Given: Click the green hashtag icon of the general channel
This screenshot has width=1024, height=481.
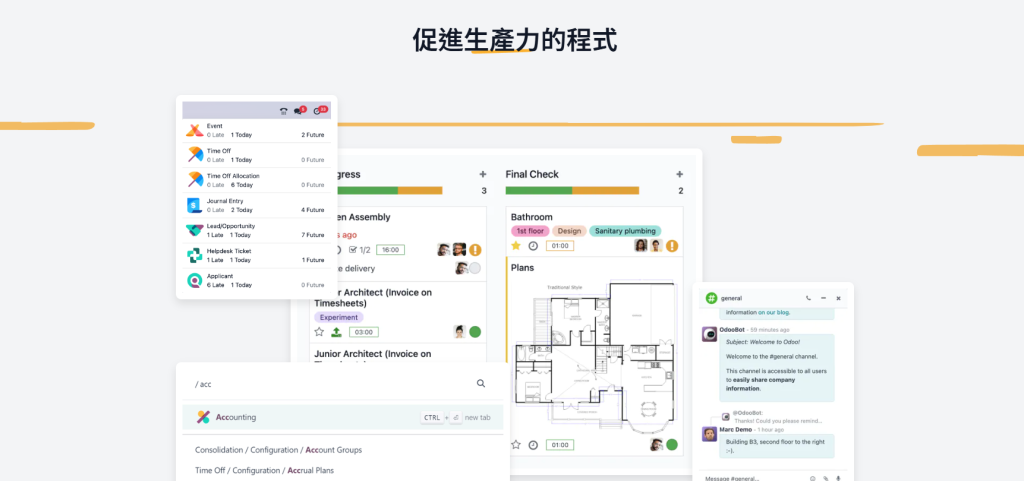Looking at the screenshot, I should [711, 298].
